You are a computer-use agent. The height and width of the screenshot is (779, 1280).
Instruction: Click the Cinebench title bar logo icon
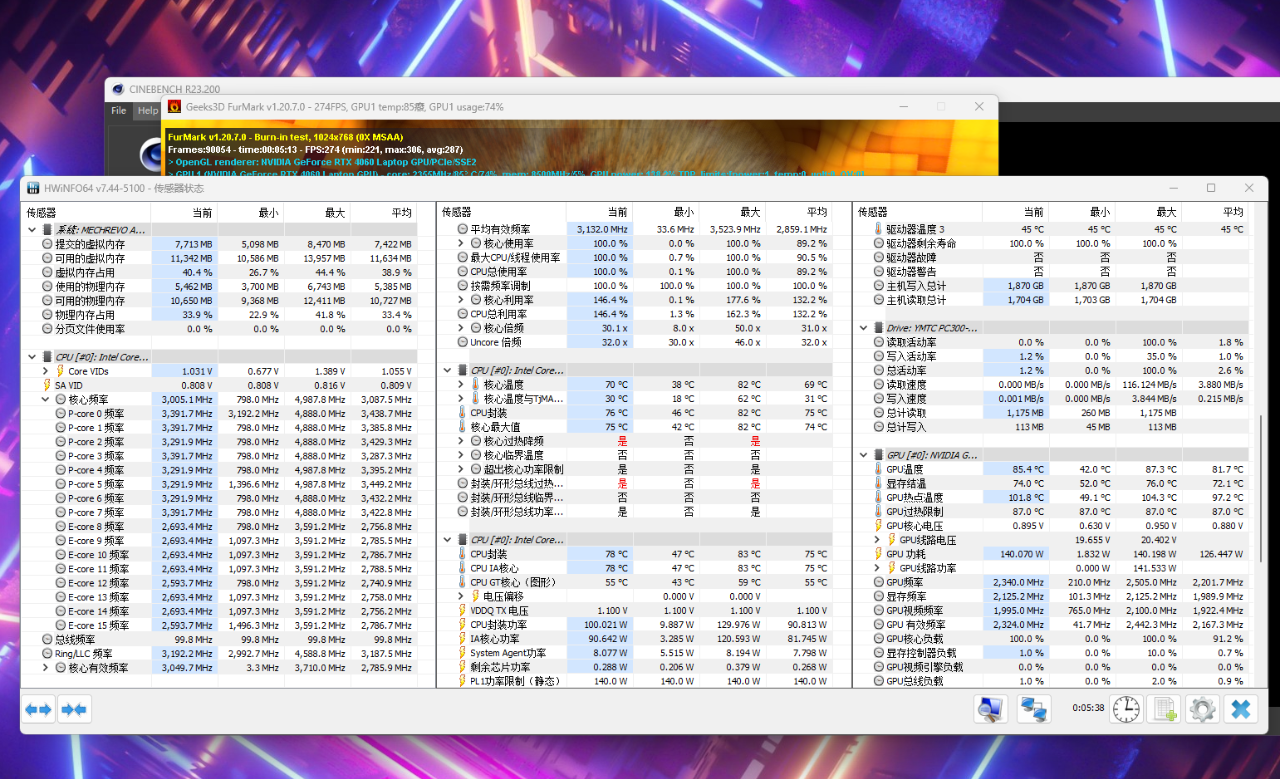click(x=118, y=89)
